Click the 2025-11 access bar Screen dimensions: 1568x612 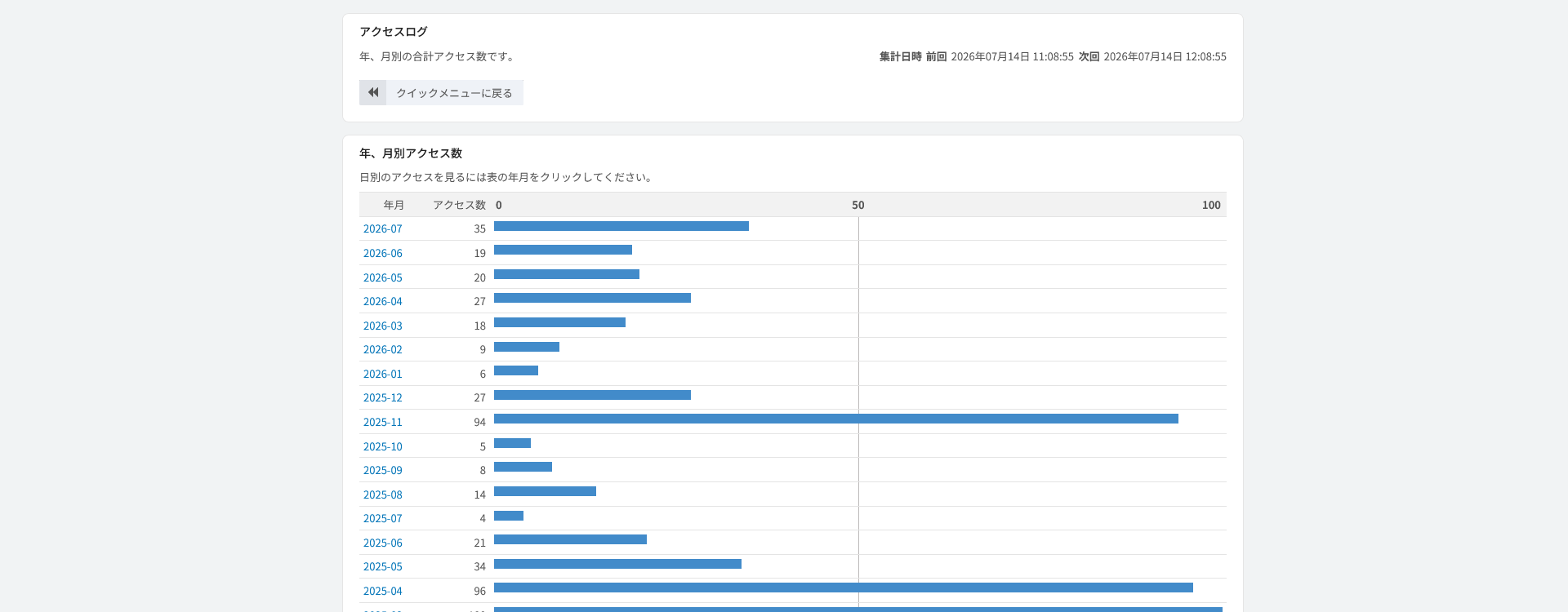tap(836, 419)
